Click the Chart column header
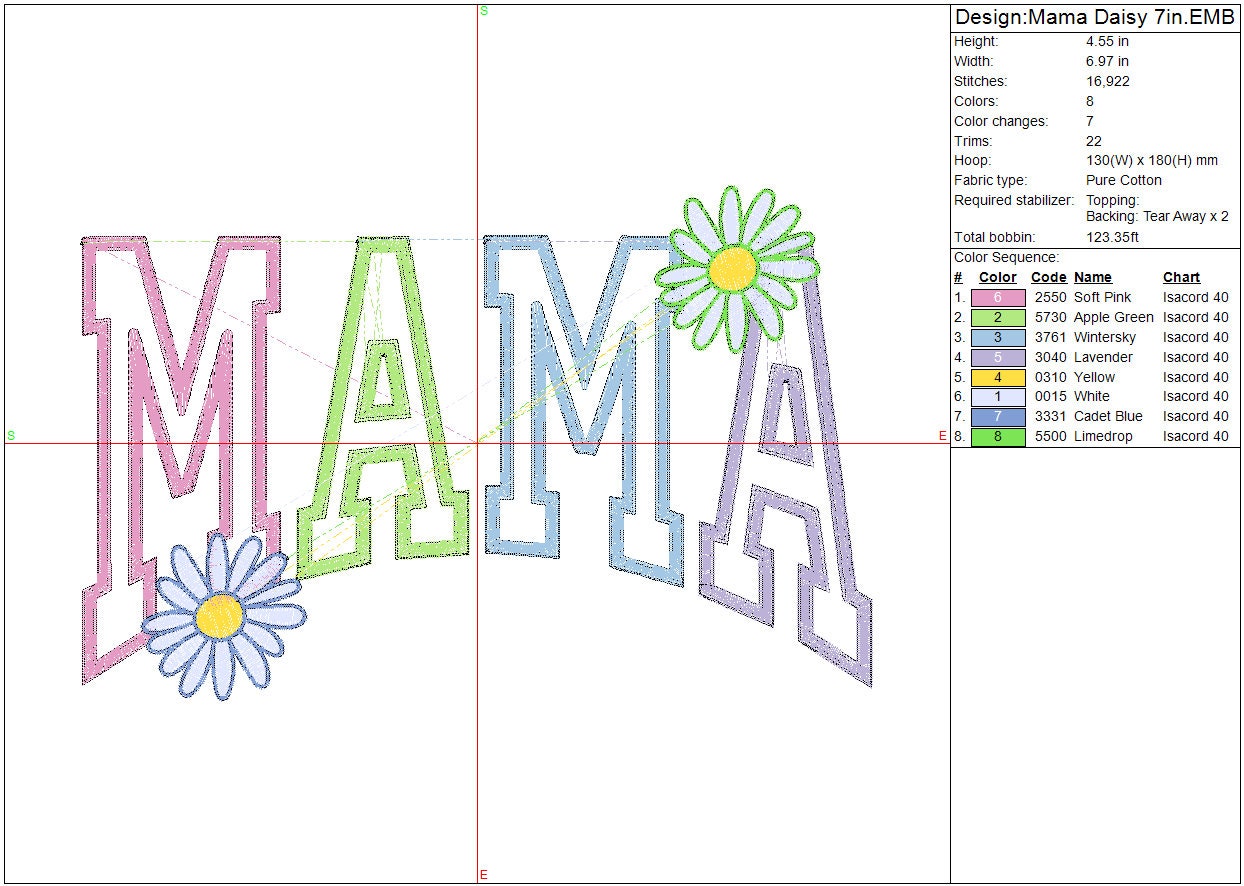This screenshot has width=1244, height=886. pos(1181,277)
